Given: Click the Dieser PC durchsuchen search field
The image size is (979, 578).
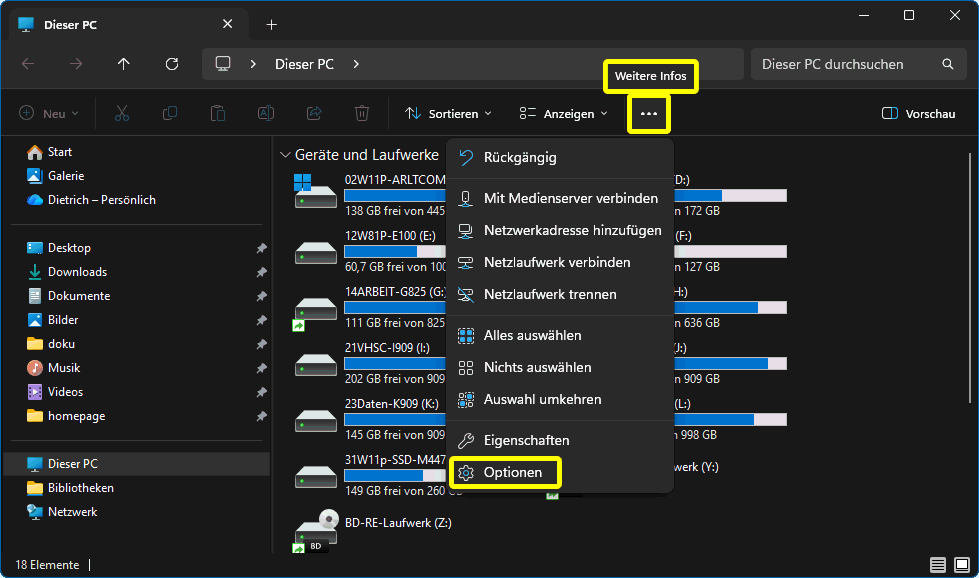Looking at the screenshot, I should 845,64.
